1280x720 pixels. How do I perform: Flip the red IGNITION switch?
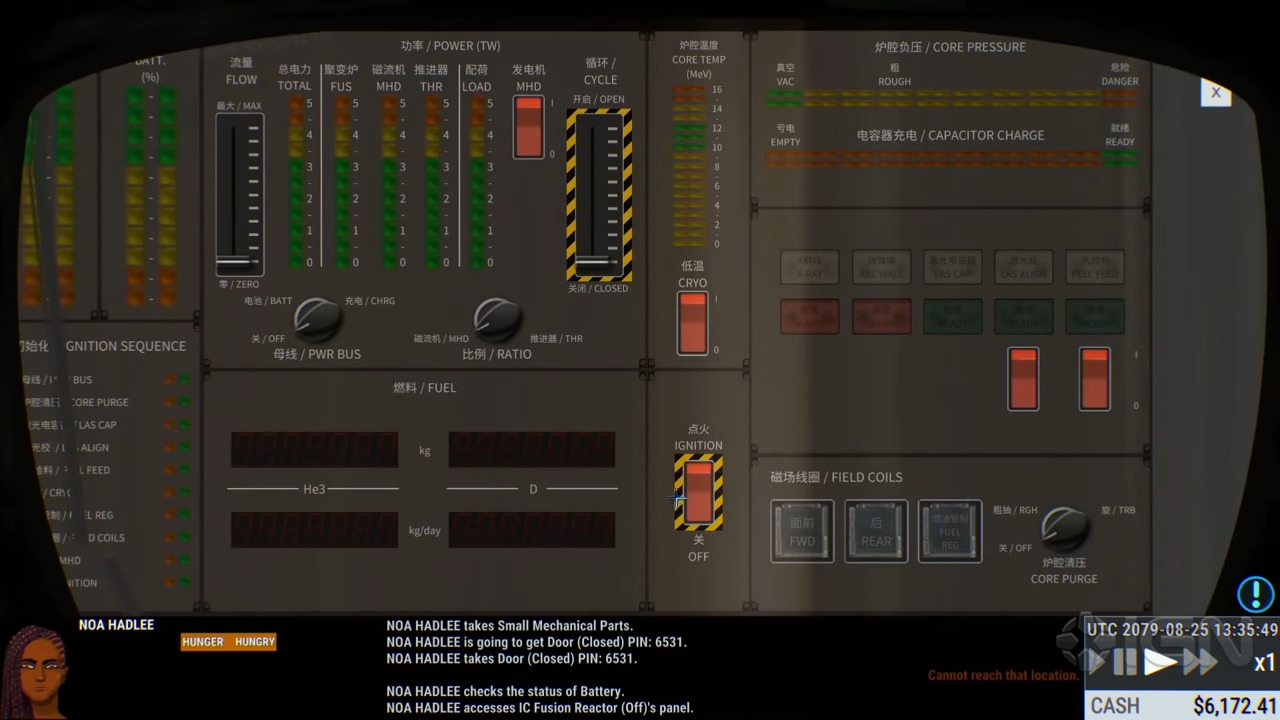point(698,492)
